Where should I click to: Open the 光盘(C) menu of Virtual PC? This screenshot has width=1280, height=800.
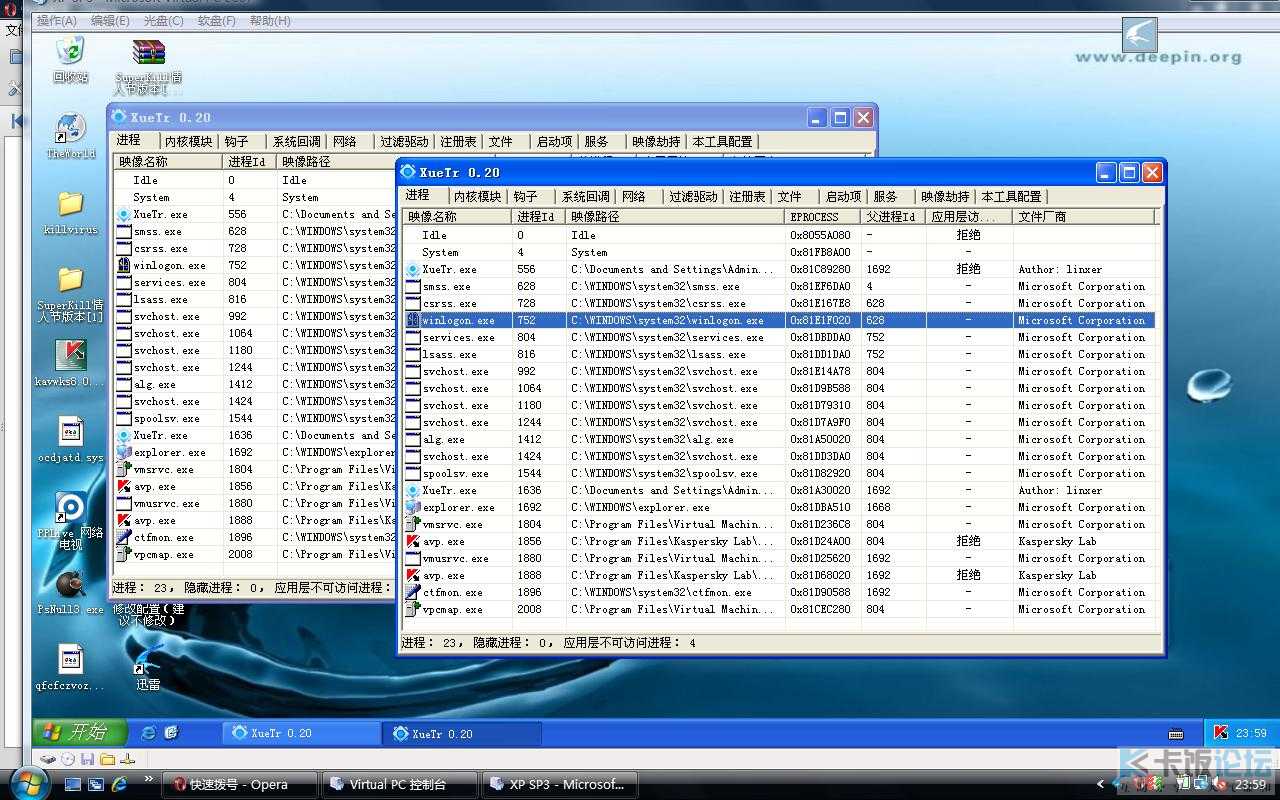coord(163,20)
